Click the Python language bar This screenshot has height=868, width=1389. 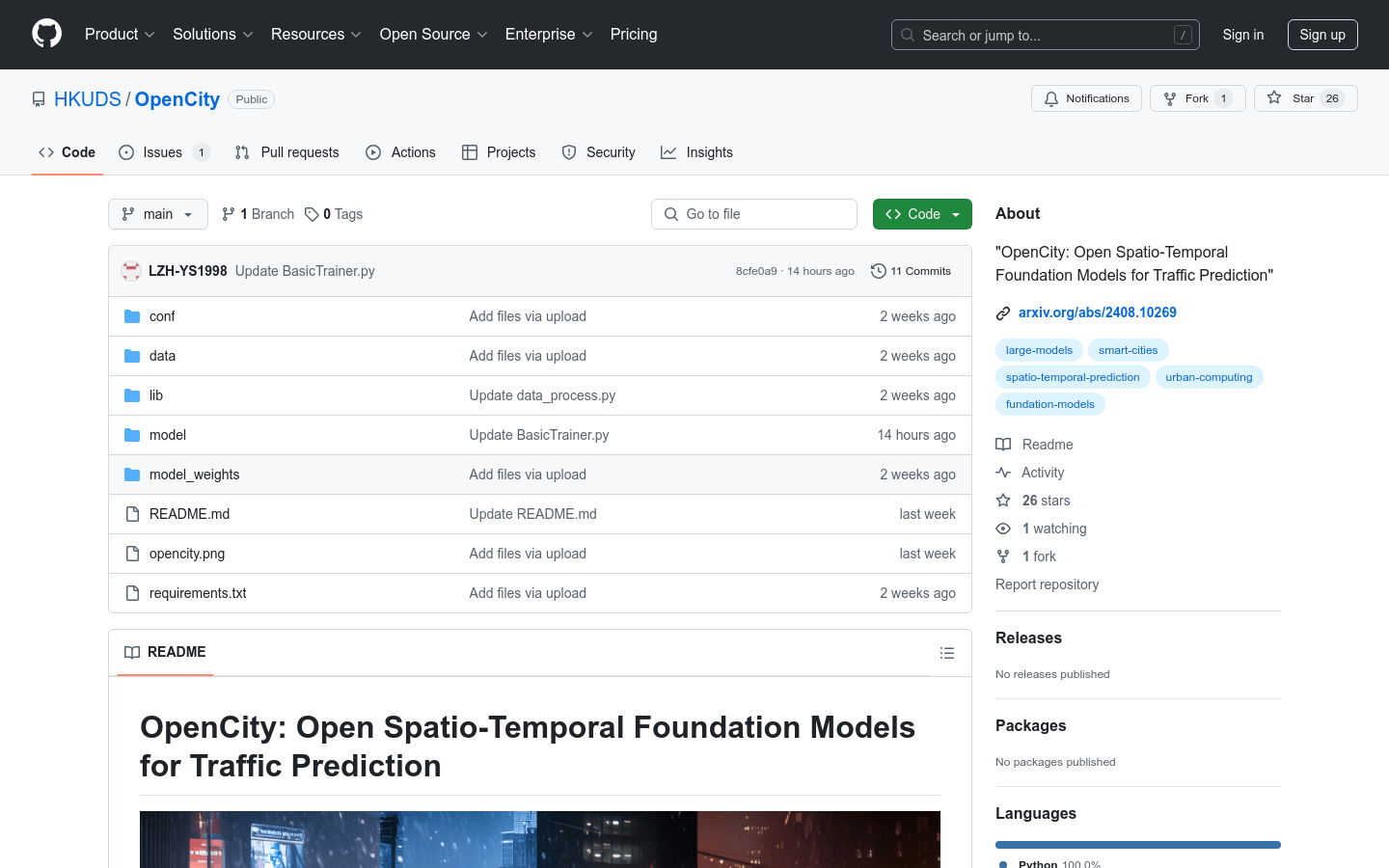[x=1137, y=845]
